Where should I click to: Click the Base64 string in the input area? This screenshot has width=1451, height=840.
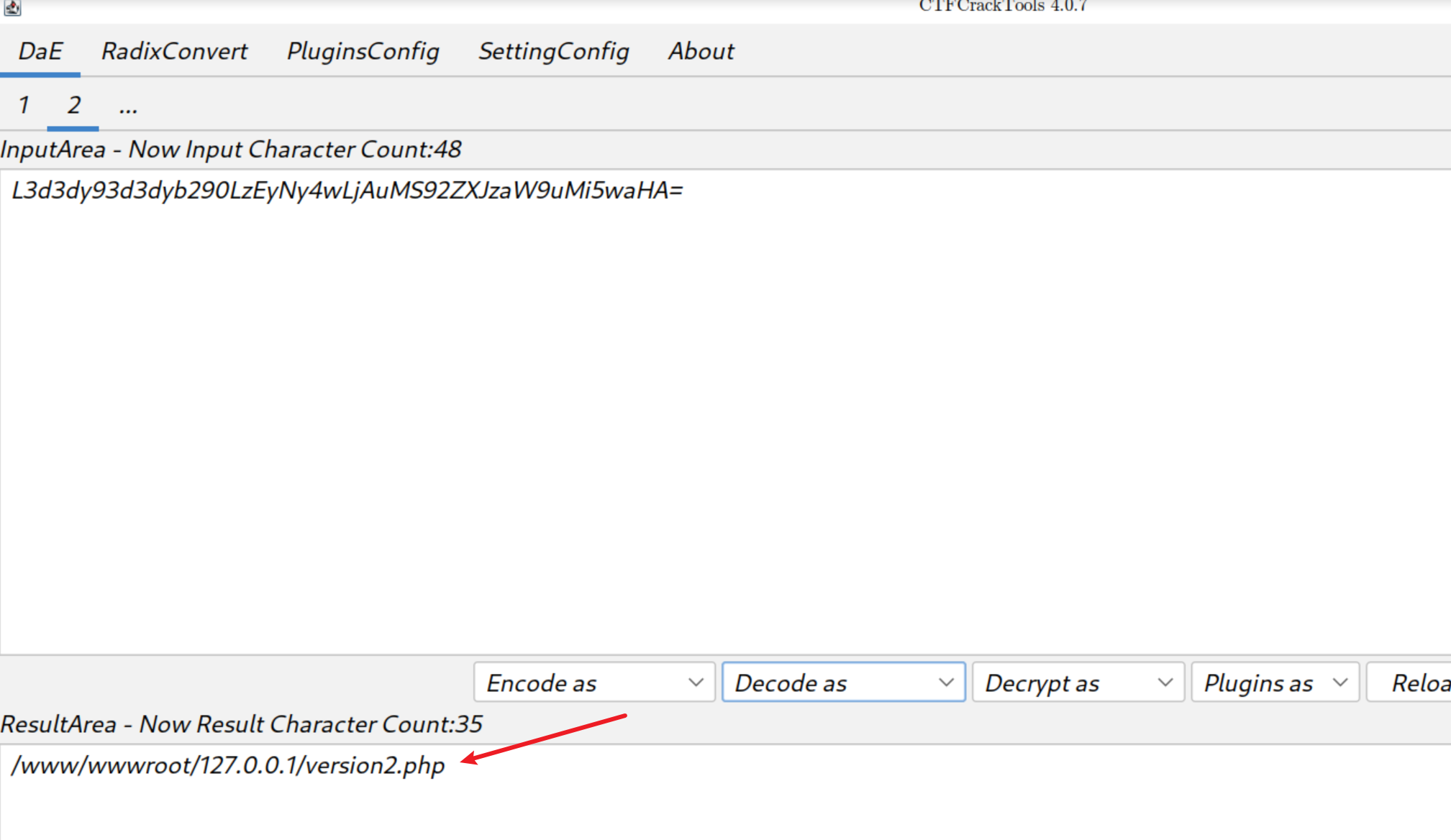click(347, 190)
